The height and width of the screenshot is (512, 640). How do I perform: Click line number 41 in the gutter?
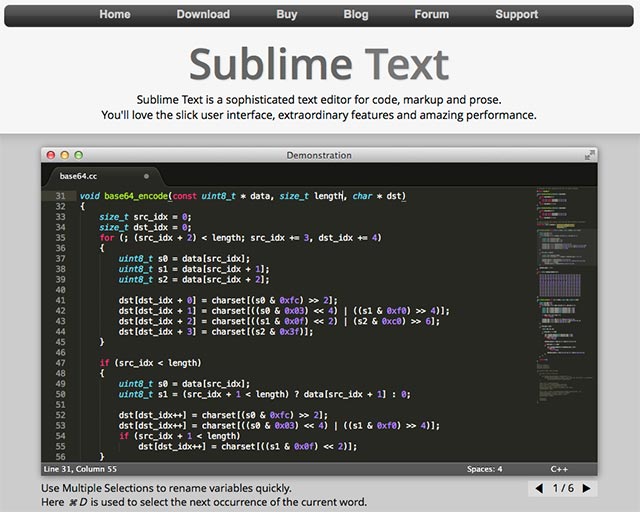click(x=61, y=300)
